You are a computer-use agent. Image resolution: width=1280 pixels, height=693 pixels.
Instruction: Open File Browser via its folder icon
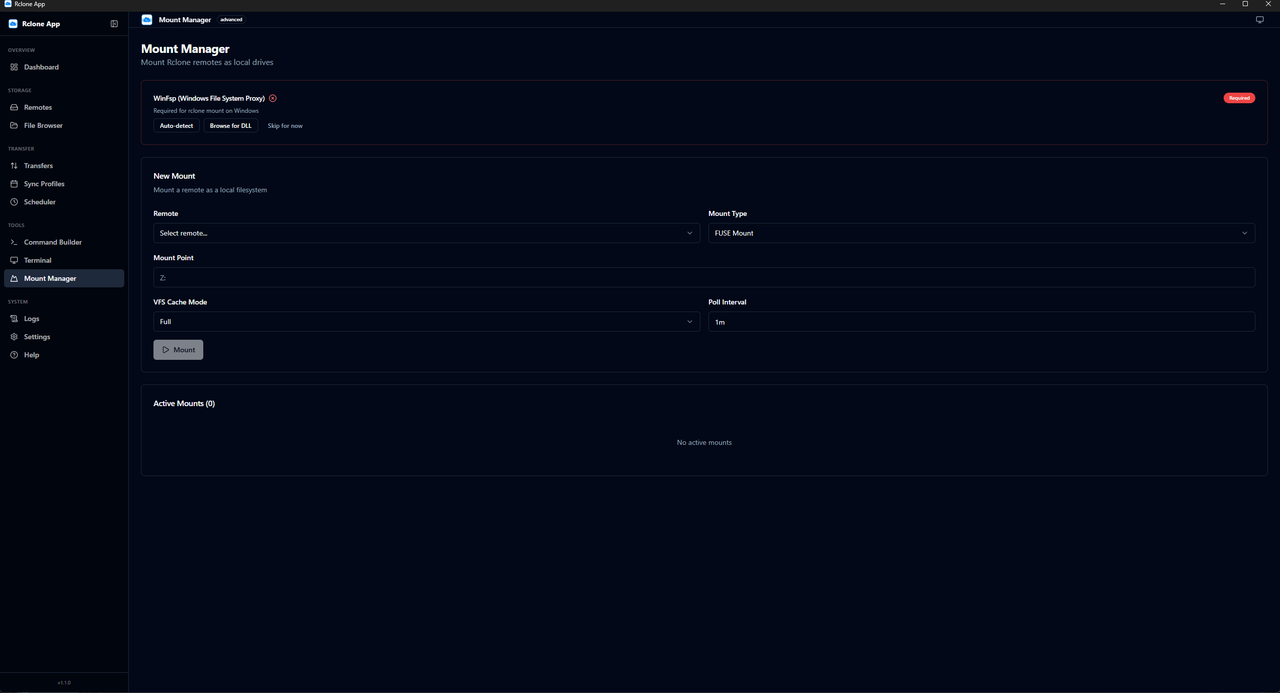point(14,125)
